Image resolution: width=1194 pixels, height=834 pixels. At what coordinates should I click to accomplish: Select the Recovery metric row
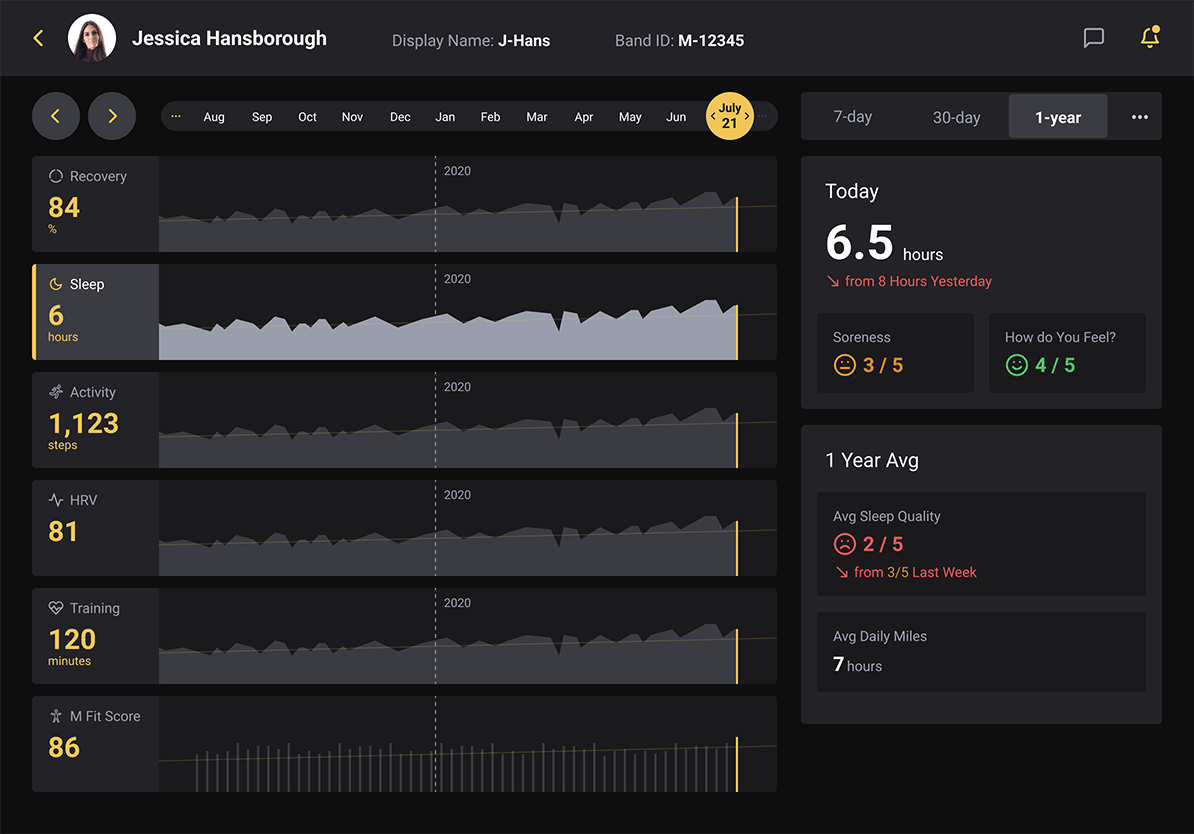point(96,203)
